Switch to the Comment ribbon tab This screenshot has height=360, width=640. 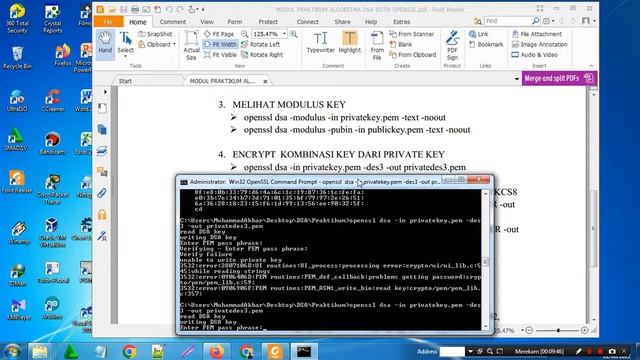pyautogui.click(x=173, y=22)
